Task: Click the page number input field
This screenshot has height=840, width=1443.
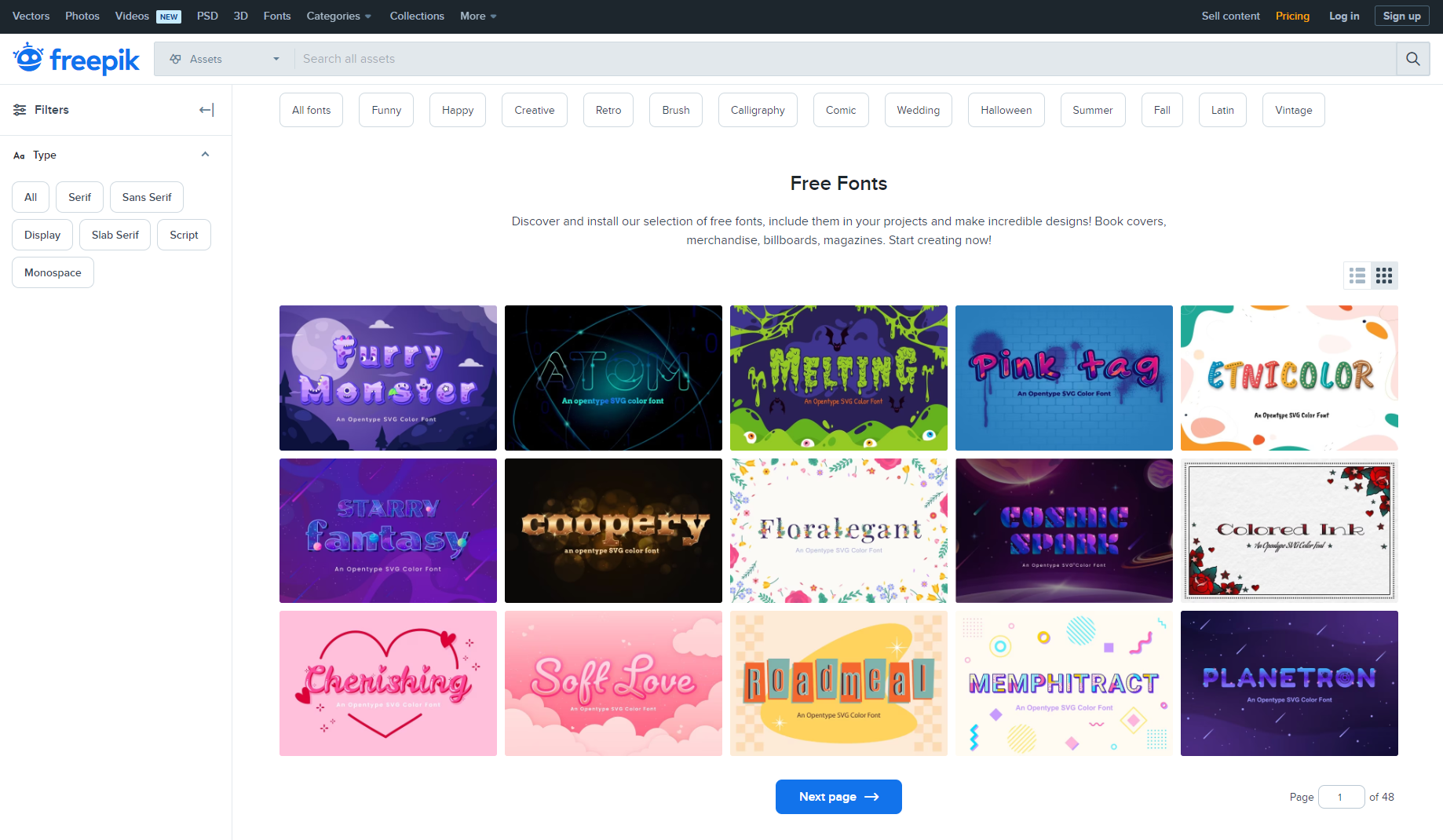Action: point(1341,797)
